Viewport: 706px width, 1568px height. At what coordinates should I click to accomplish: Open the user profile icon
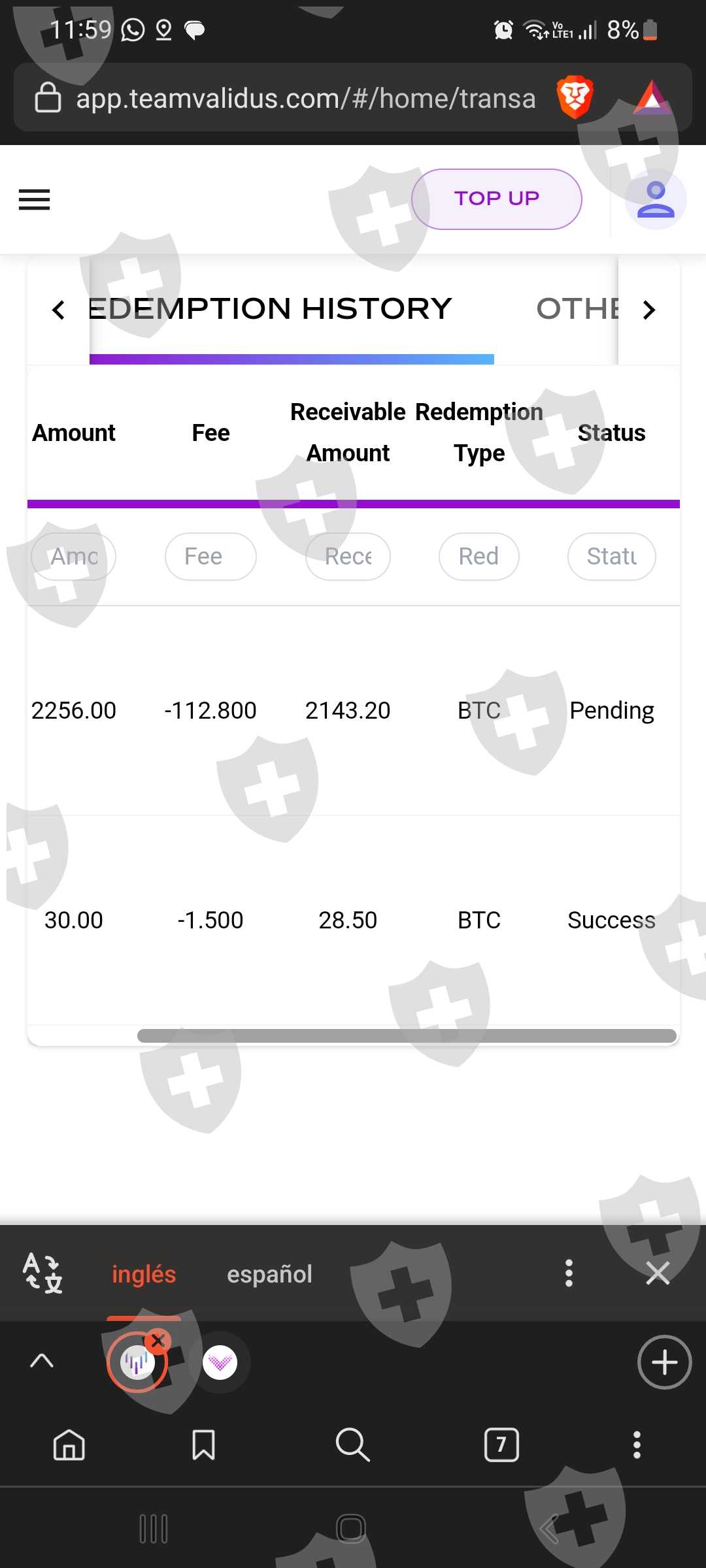[655, 199]
